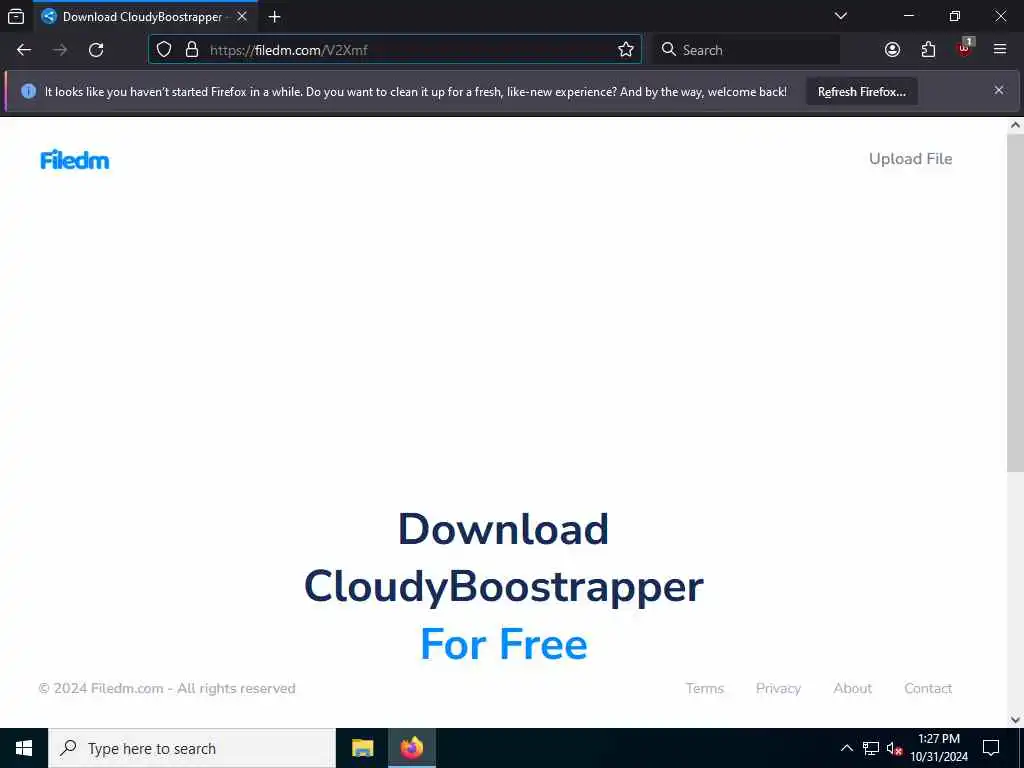Open the Windows notification center icon
Screen dimensions: 1024x768
(x=991, y=748)
